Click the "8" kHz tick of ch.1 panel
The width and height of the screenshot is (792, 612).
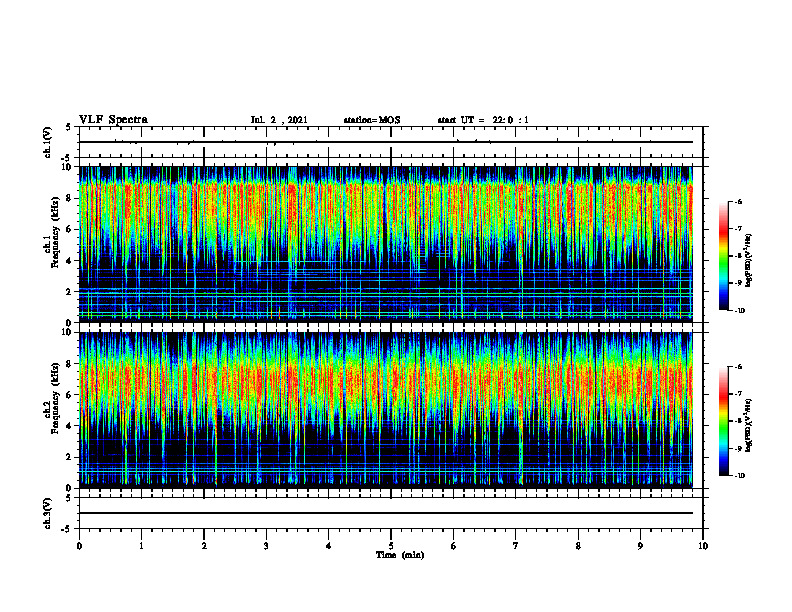tap(70, 198)
